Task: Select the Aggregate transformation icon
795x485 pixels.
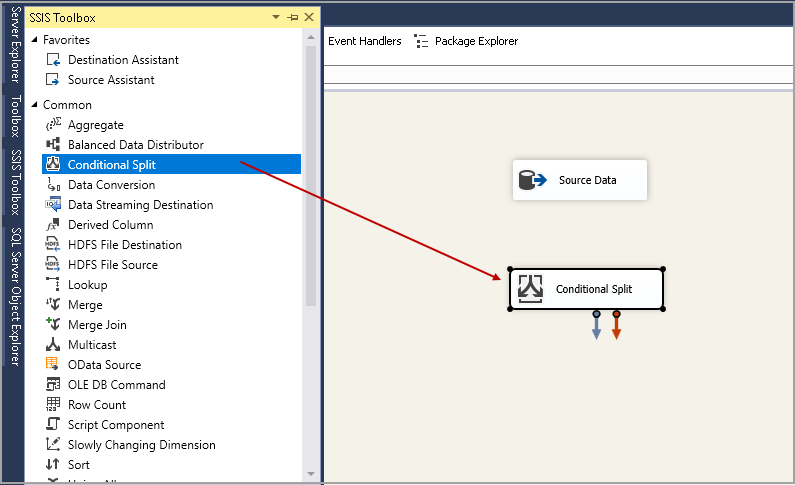Action: point(53,125)
